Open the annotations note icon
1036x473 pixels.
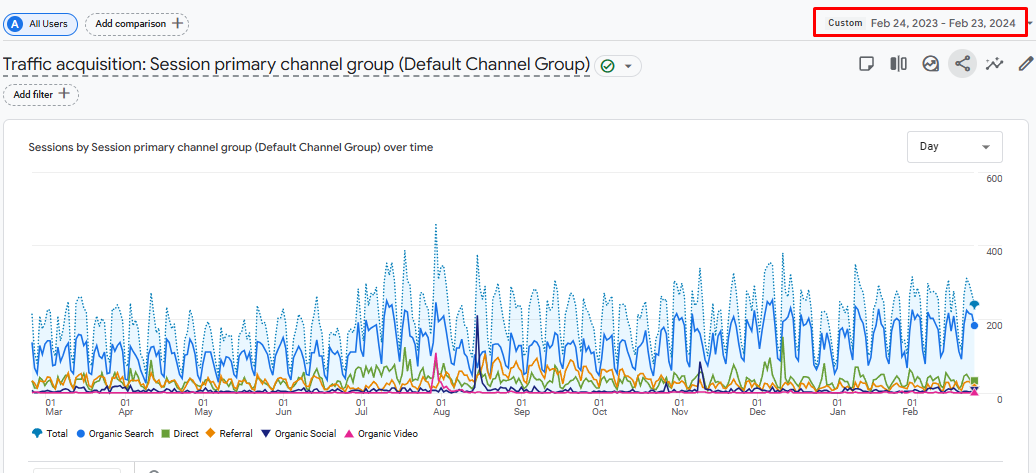867,64
